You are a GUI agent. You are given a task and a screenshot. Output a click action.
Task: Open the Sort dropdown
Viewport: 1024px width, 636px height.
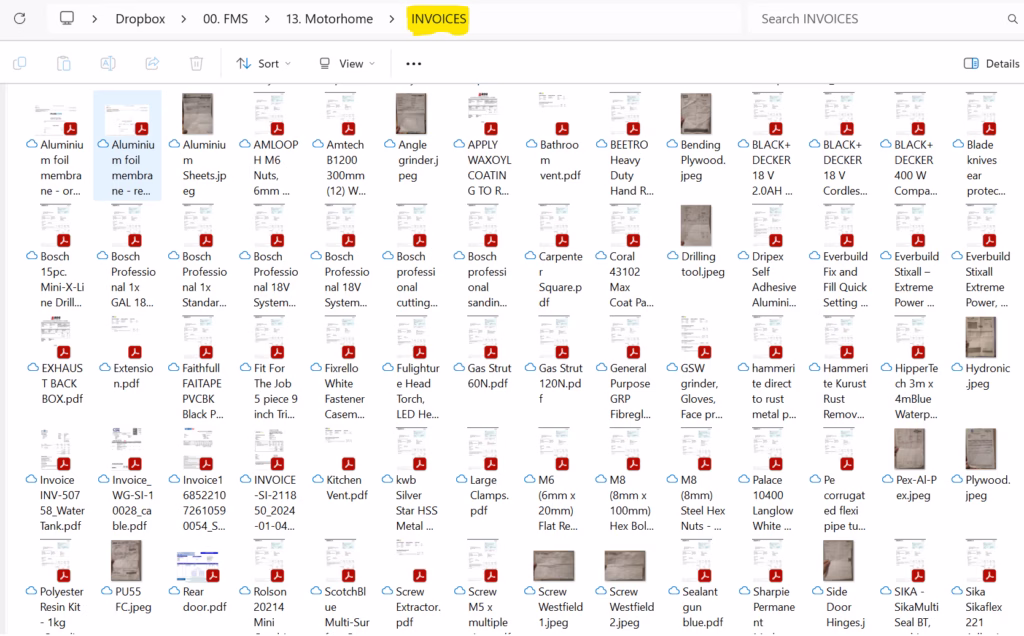(x=264, y=63)
